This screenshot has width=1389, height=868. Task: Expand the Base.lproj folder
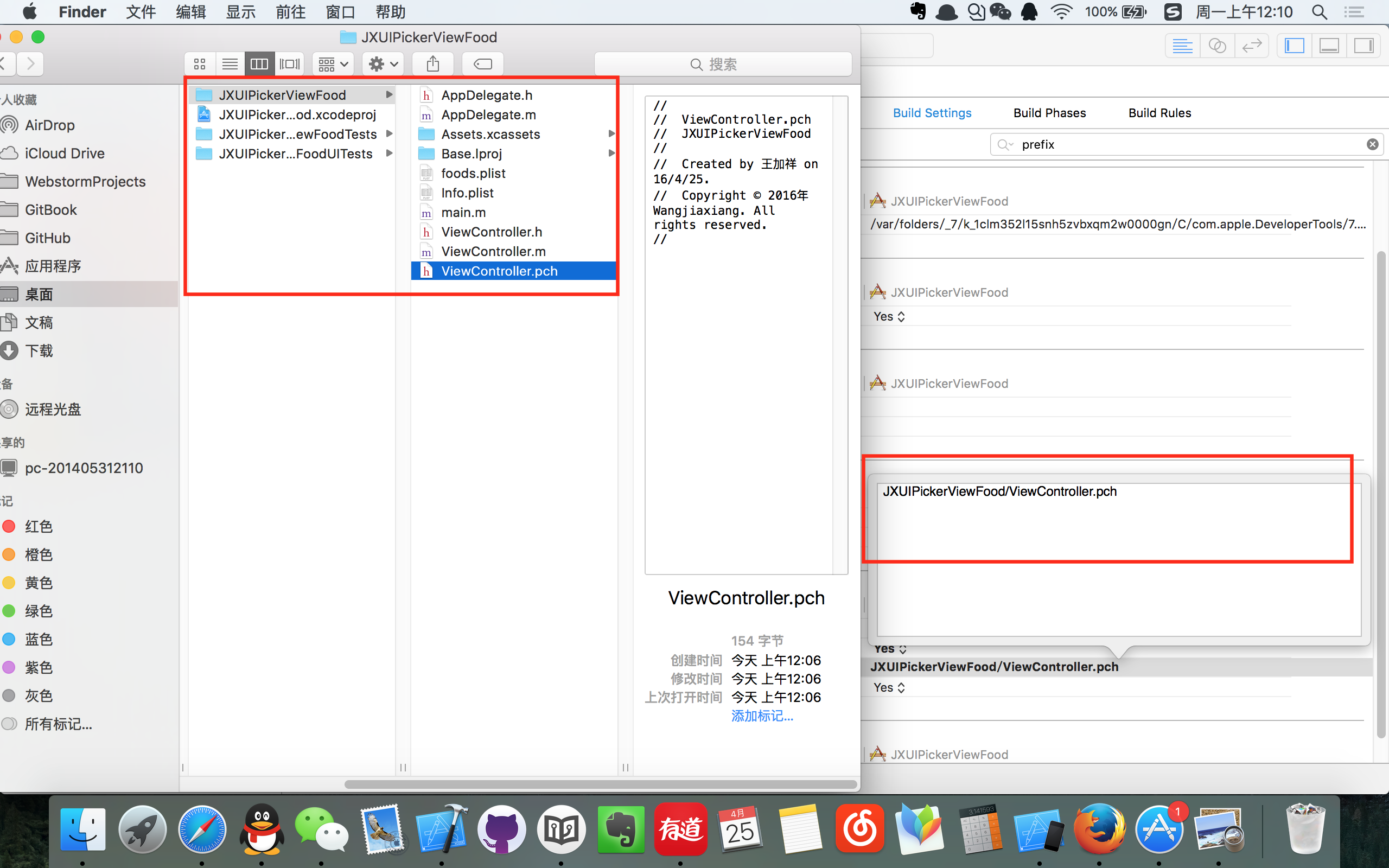click(611, 154)
